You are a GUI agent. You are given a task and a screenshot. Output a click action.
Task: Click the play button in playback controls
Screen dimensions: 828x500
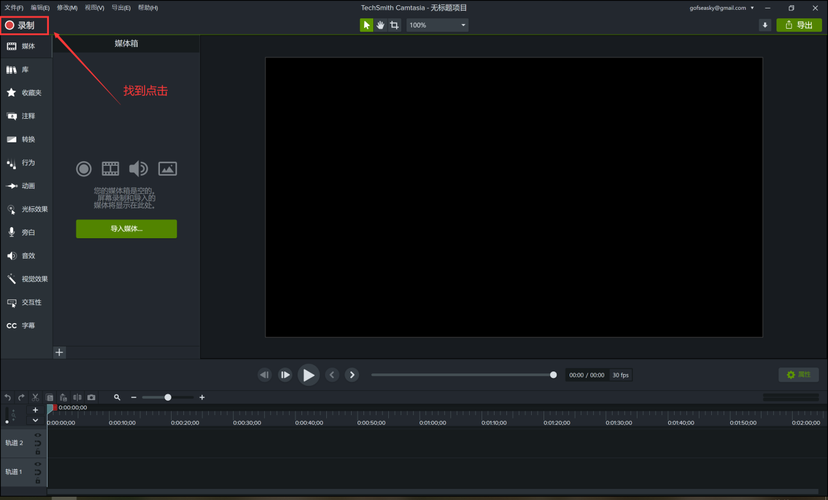[x=308, y=375]
